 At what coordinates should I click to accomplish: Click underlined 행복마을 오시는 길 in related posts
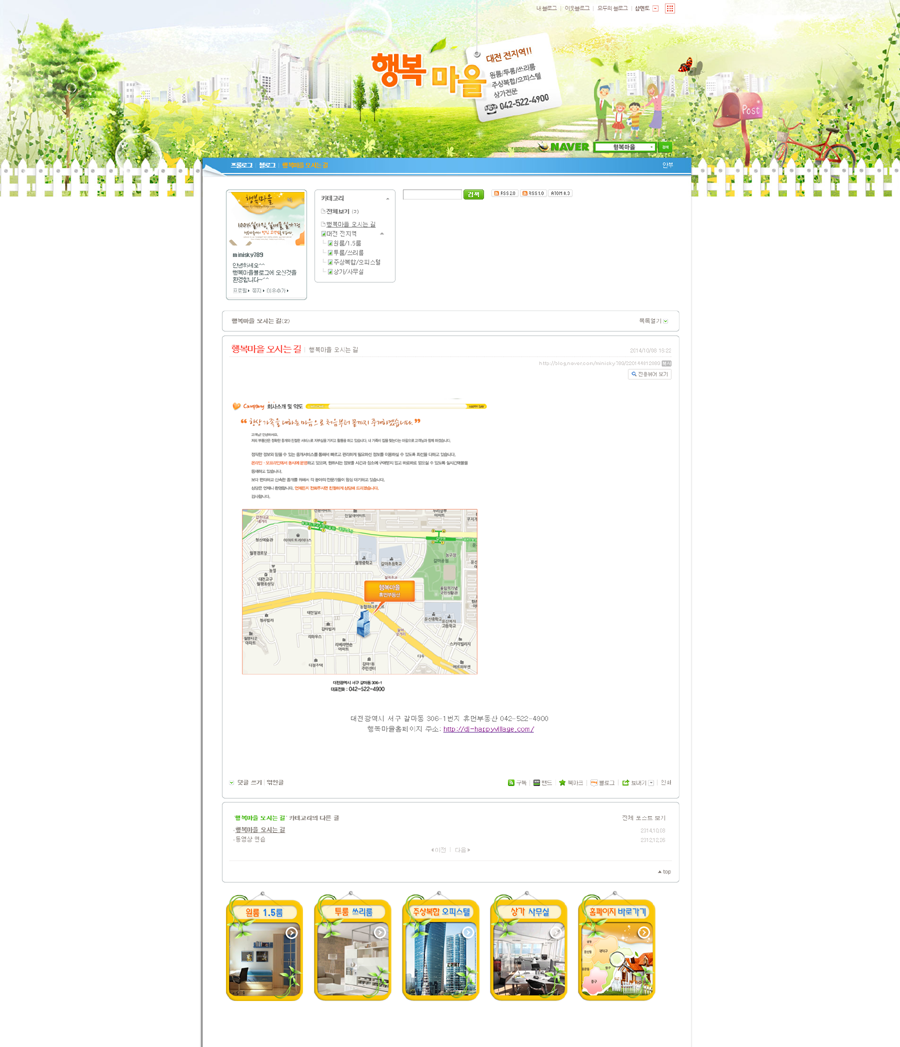pyautogui.click(x=260, y=830)
